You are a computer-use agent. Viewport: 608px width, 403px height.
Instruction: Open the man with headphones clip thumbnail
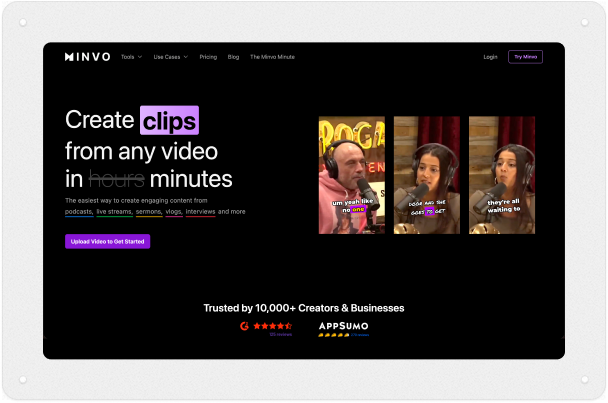point(352,175)
